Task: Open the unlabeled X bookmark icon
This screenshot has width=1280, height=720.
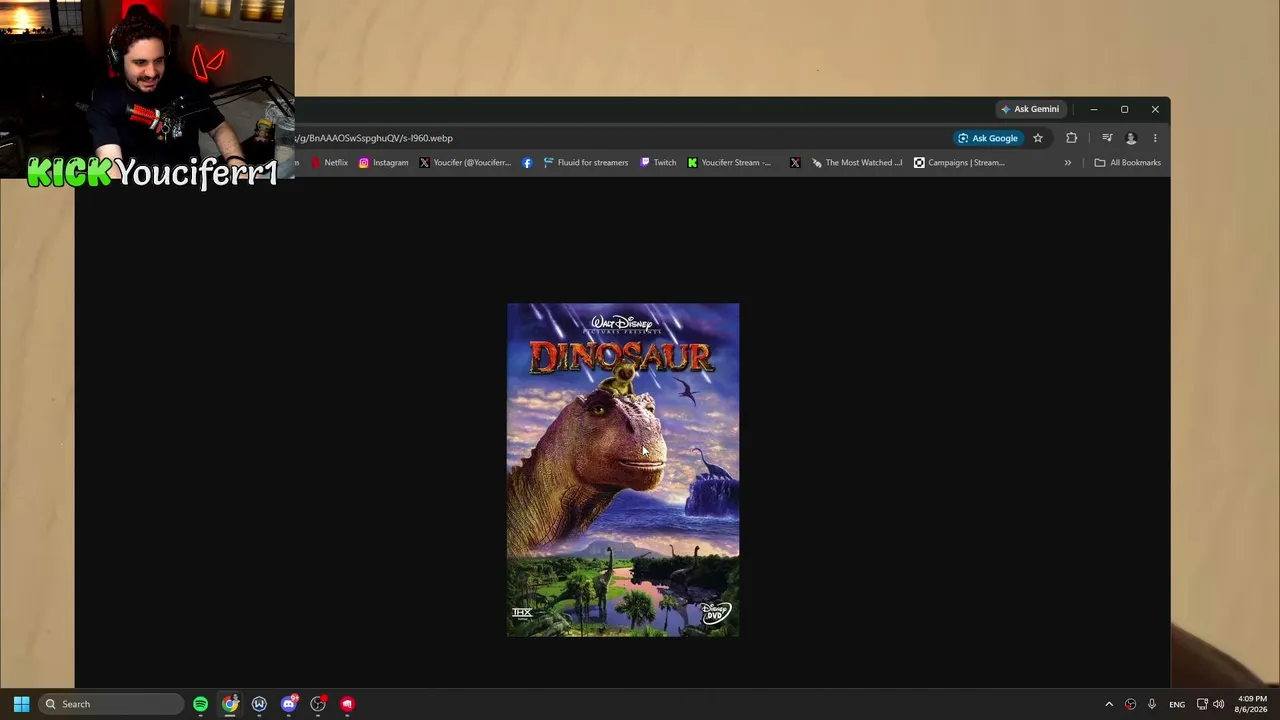Action: pyautogui.click(x=795, y=162)
